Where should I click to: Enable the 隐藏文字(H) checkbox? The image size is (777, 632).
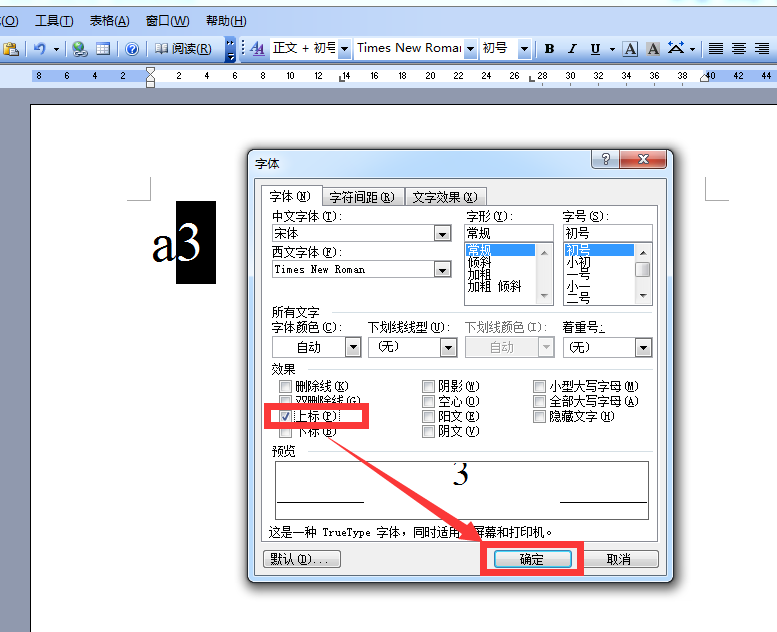[539, 416]
